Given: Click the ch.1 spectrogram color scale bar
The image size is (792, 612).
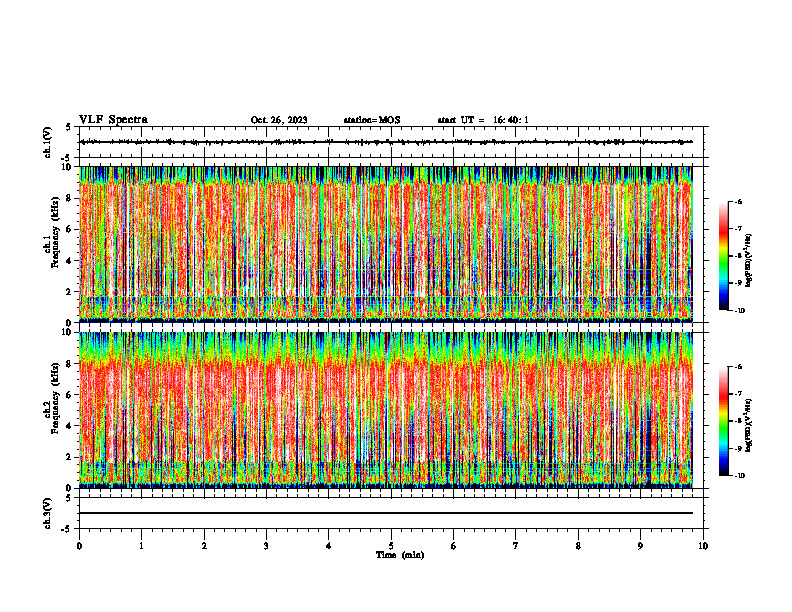Looking at the screenshot, I should [x=723, y=256].
